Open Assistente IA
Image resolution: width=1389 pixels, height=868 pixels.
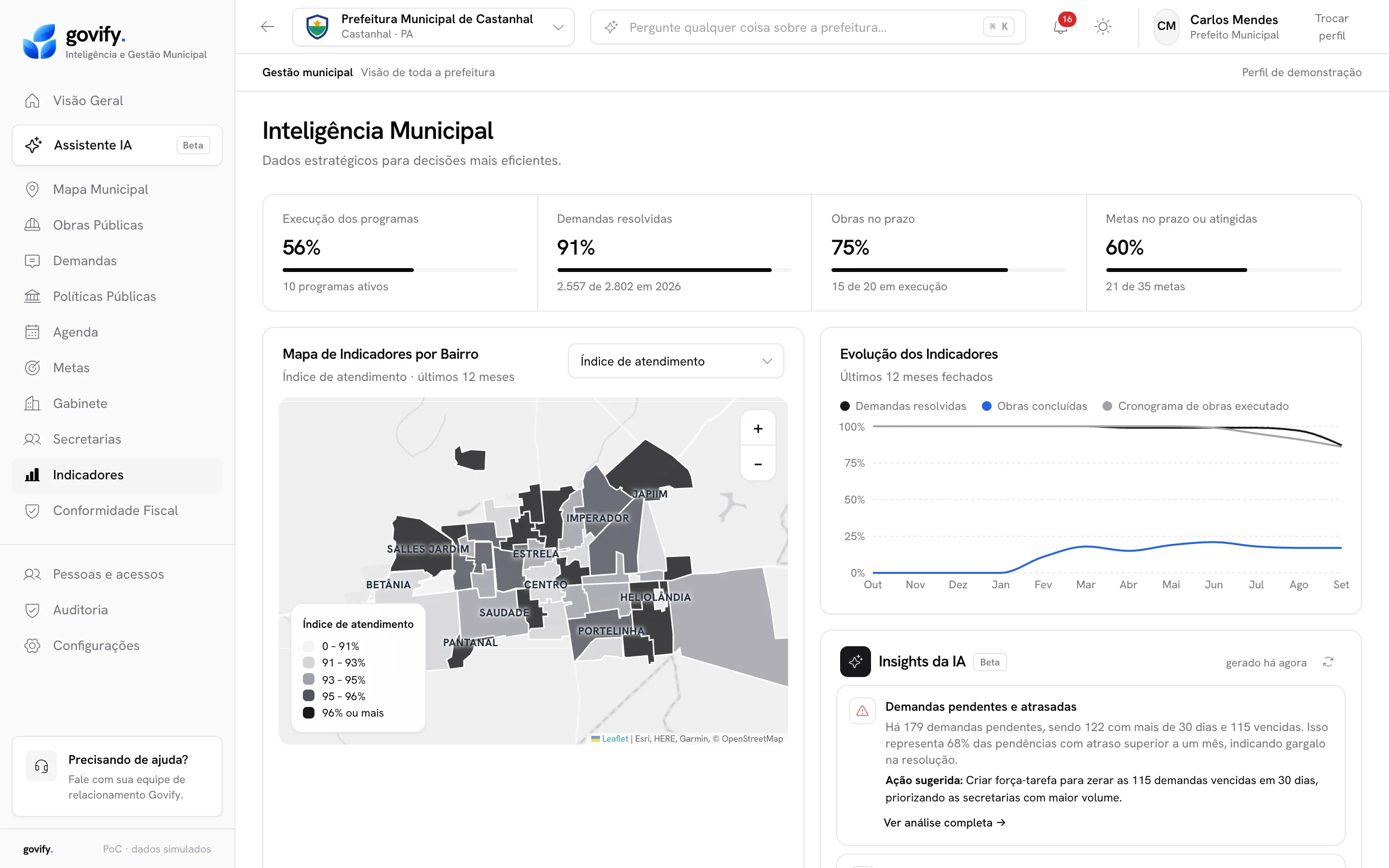[x=117, y=145]
